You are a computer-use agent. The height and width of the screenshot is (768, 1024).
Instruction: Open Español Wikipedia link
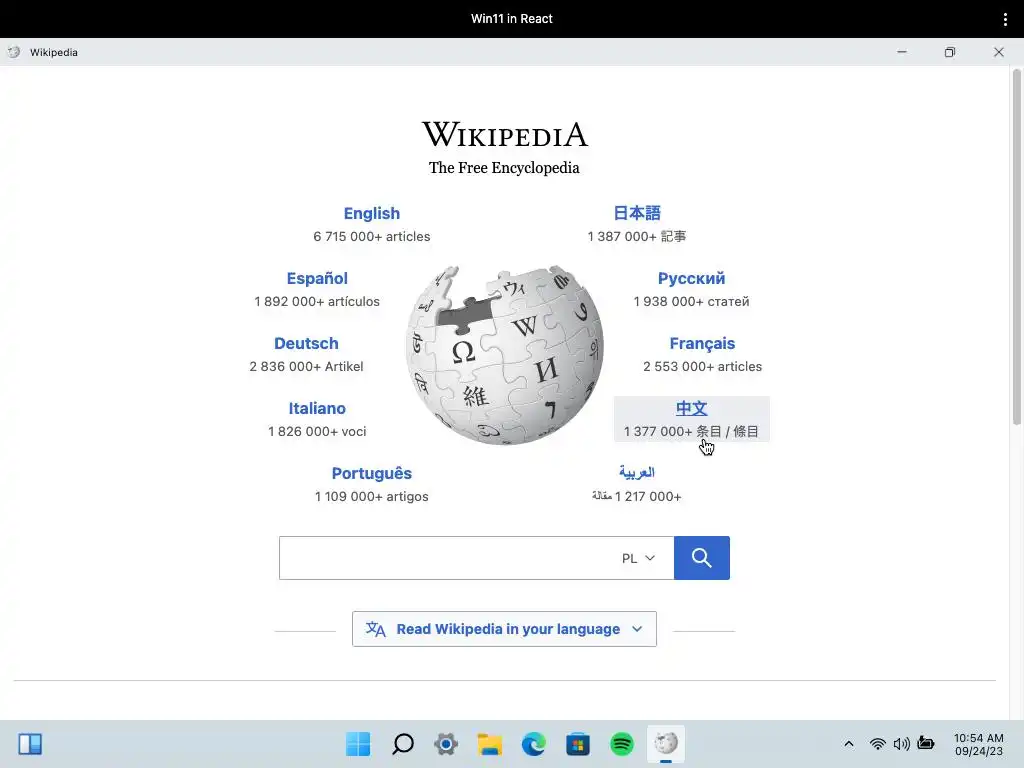point(317,278)
